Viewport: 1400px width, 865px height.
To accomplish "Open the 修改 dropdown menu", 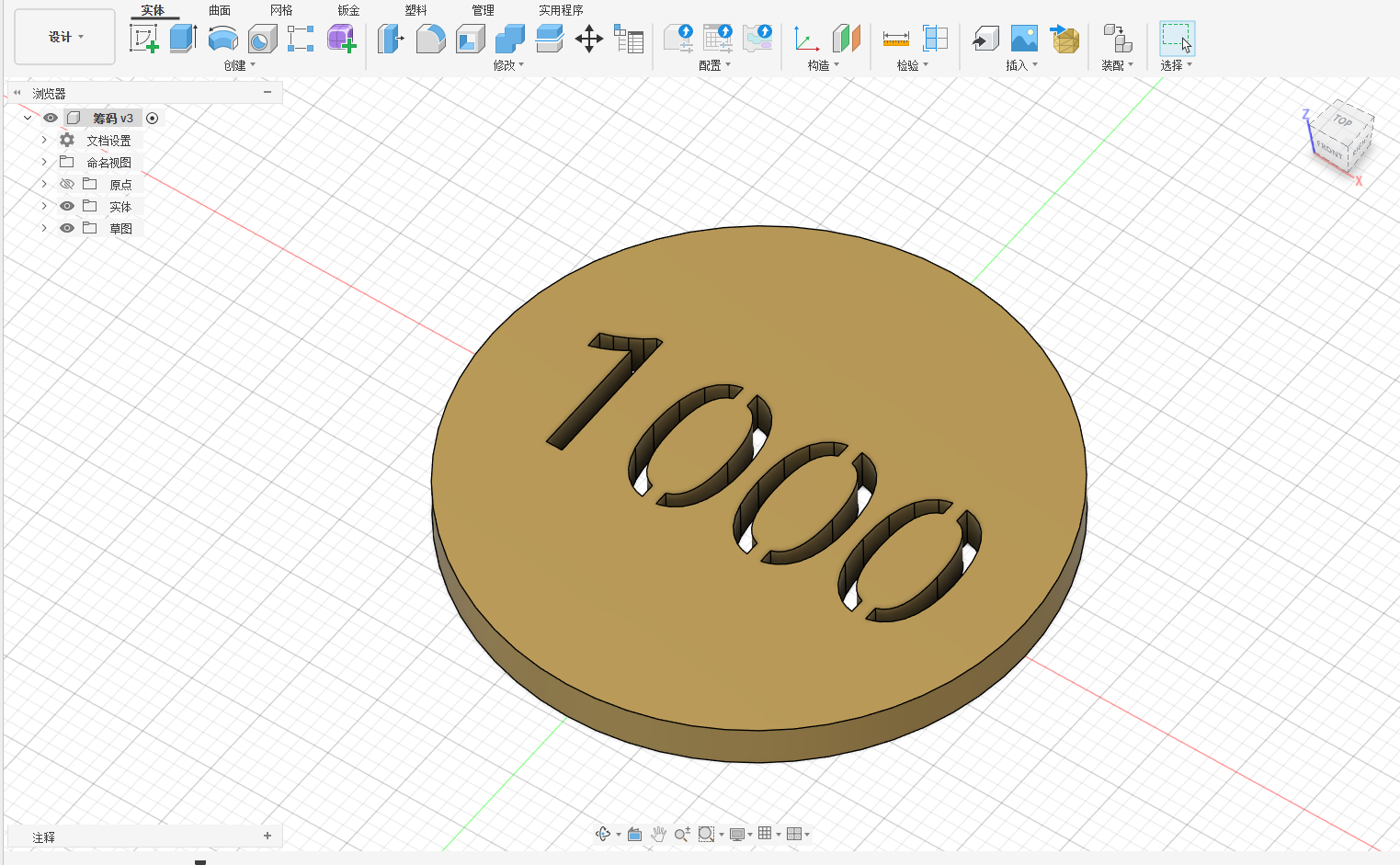I will (508, 65).
